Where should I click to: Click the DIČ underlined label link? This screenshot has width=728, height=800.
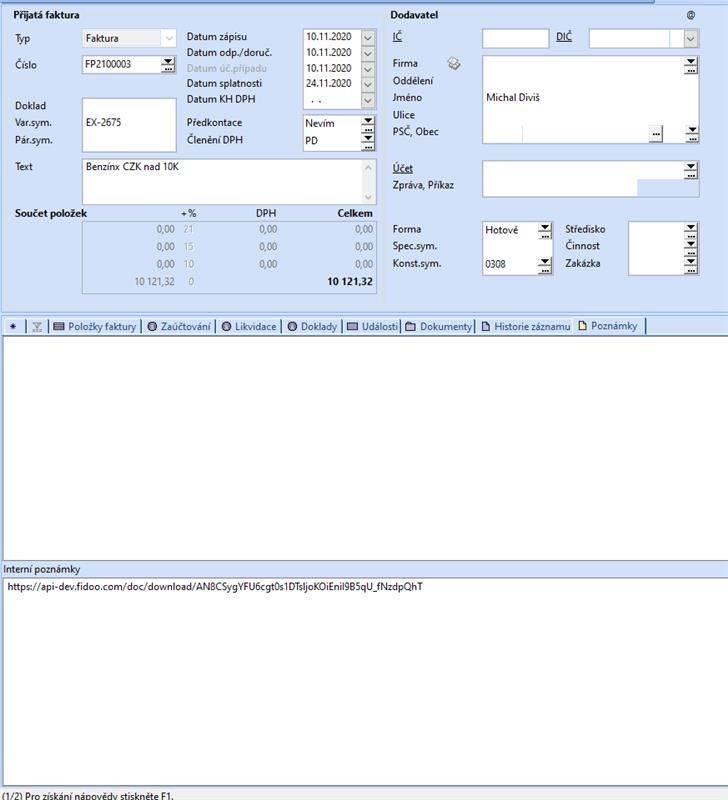(x=564, y=37)
